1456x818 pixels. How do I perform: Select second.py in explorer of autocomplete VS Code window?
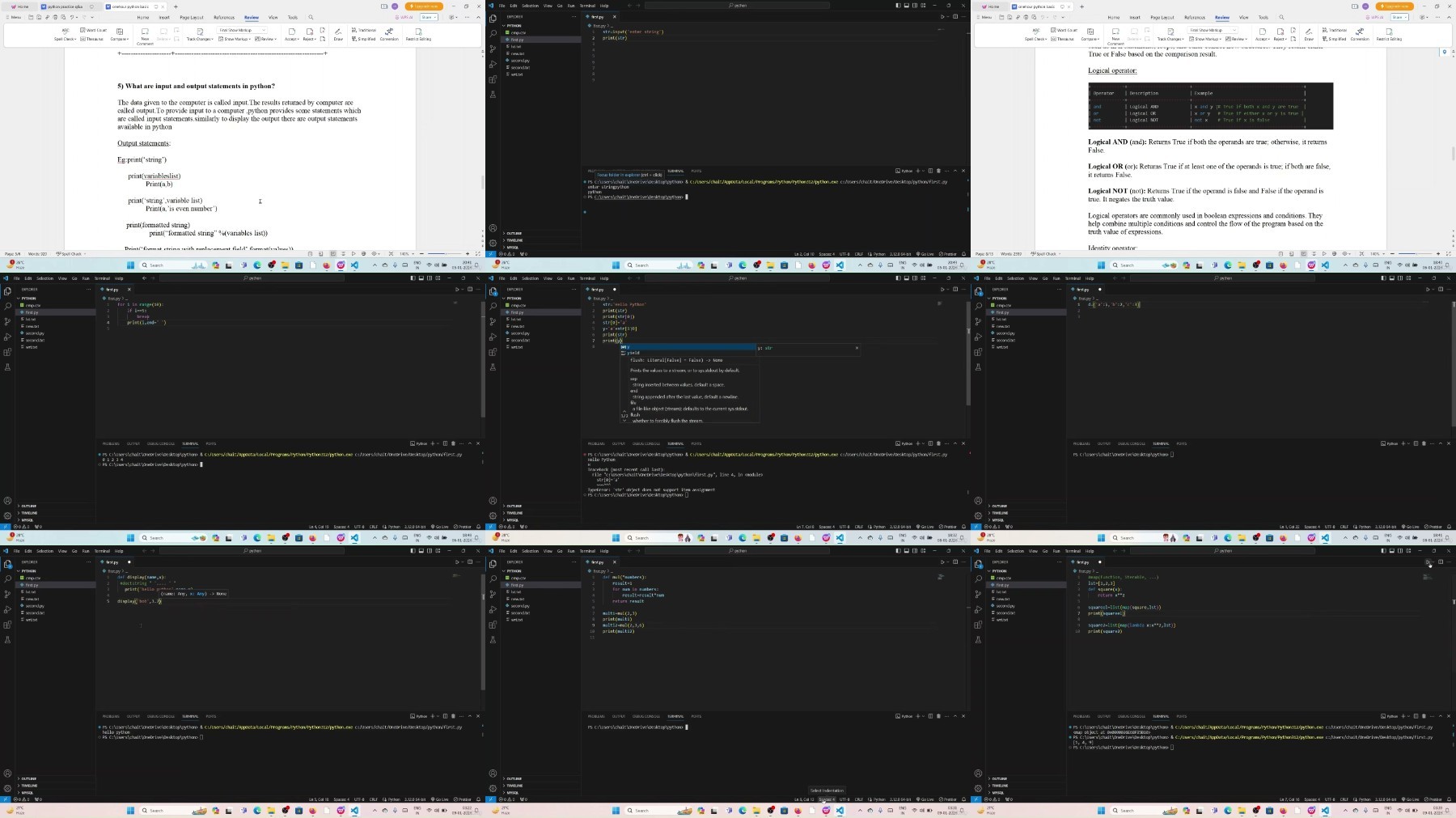[x=519, y=333]
